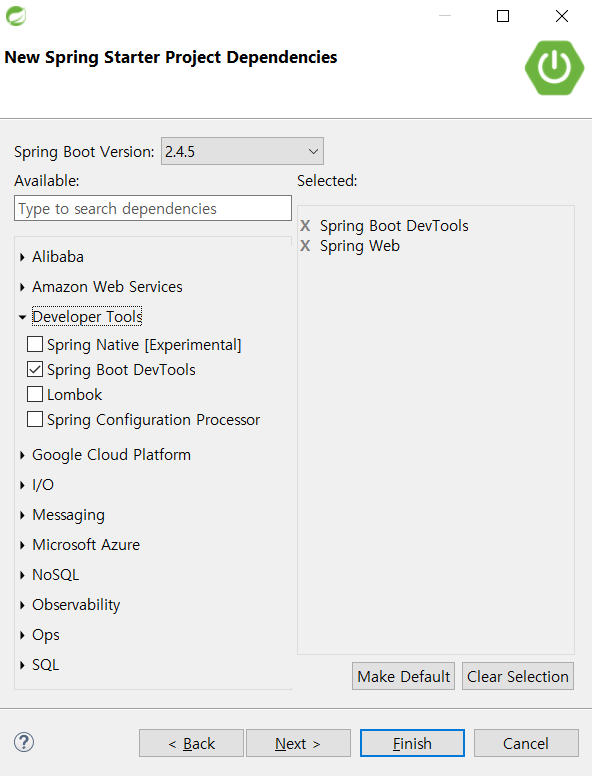The height and width of the screenshot is (776, 592).
Task: Open the Spring Boot Version dropdown
Action: click(x=242, y=151)
